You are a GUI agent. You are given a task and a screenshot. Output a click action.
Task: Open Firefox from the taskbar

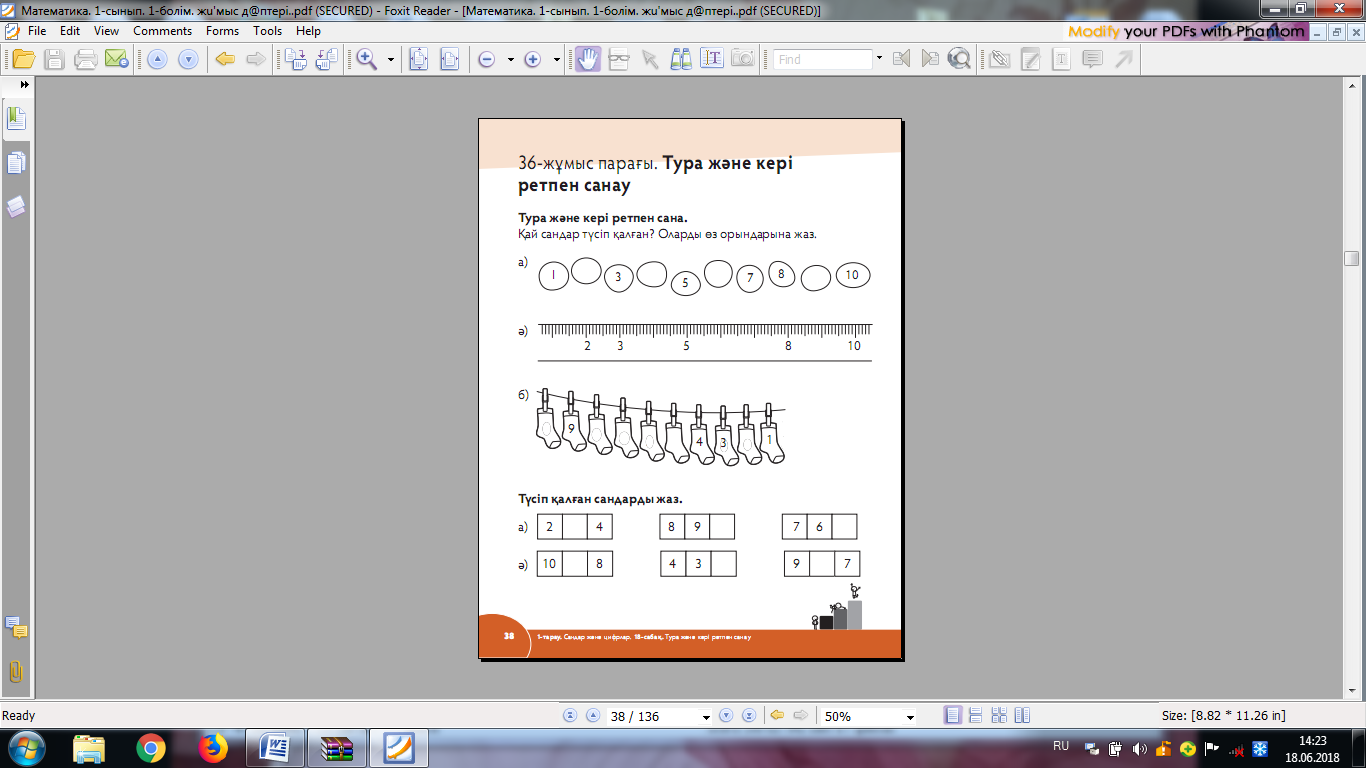click(x=213, y=748)
